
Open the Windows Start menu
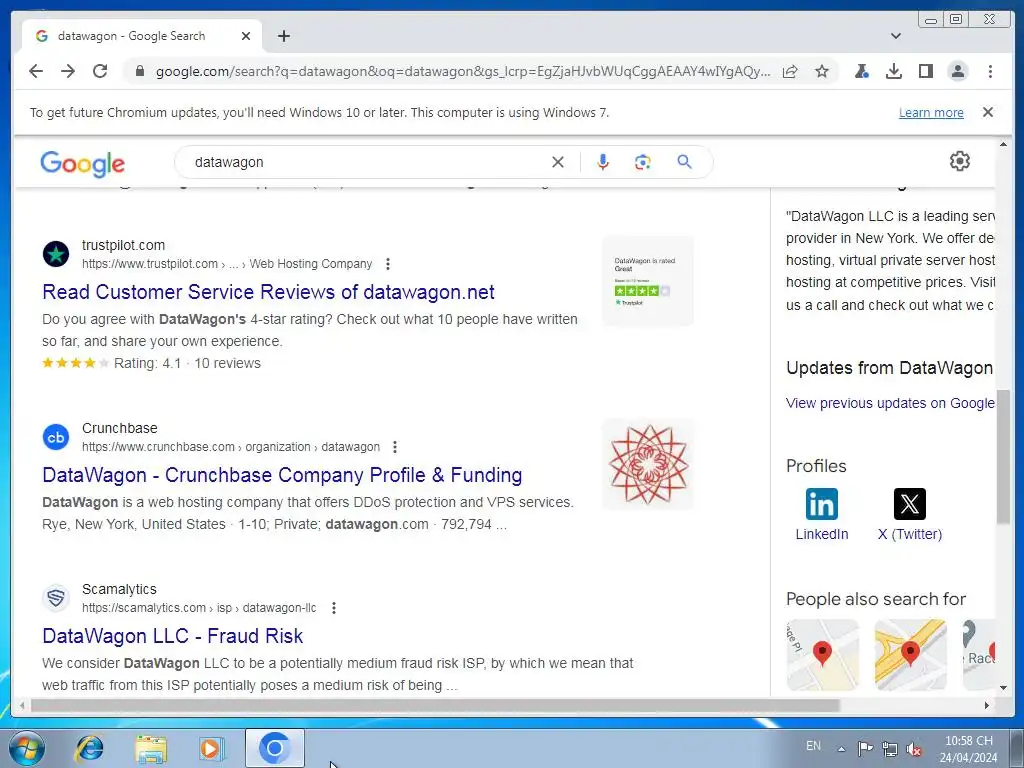coord(25,748)
